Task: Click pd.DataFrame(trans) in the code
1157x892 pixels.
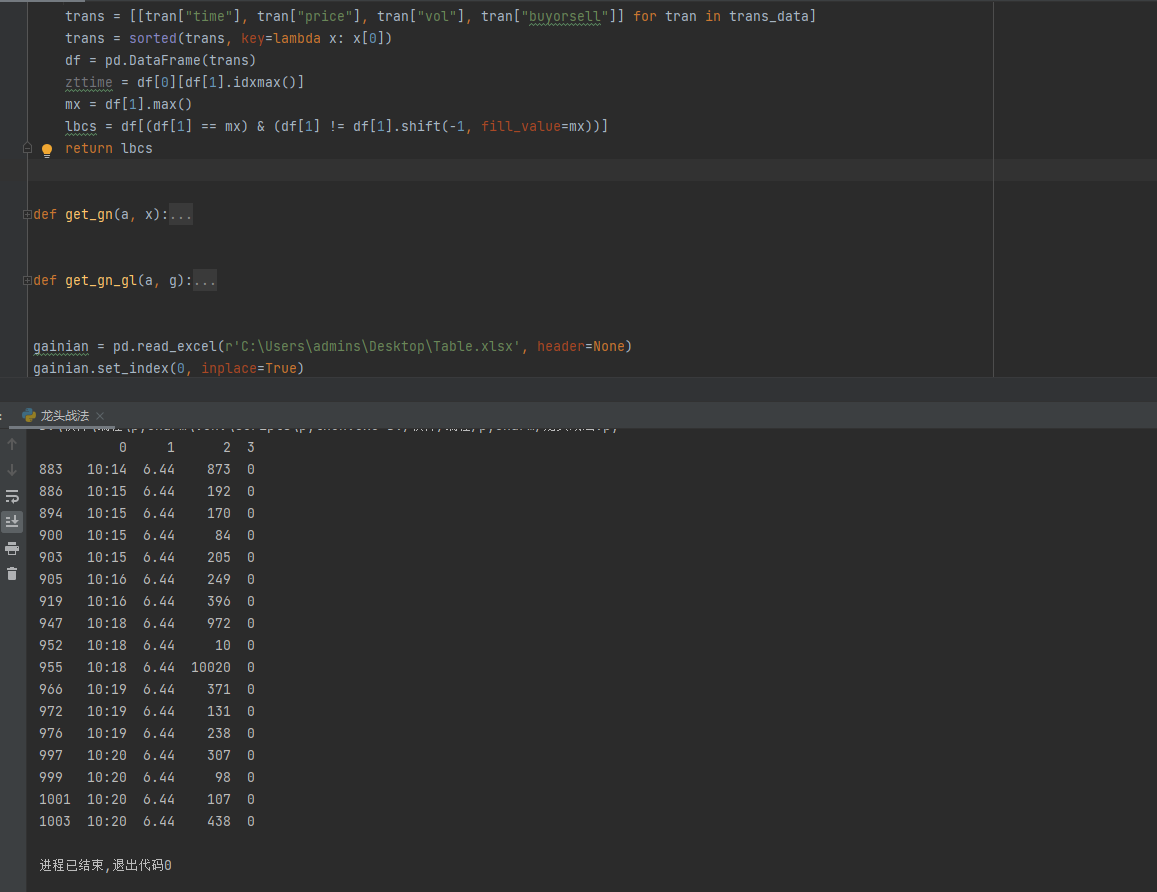Action: click(180, 60)
